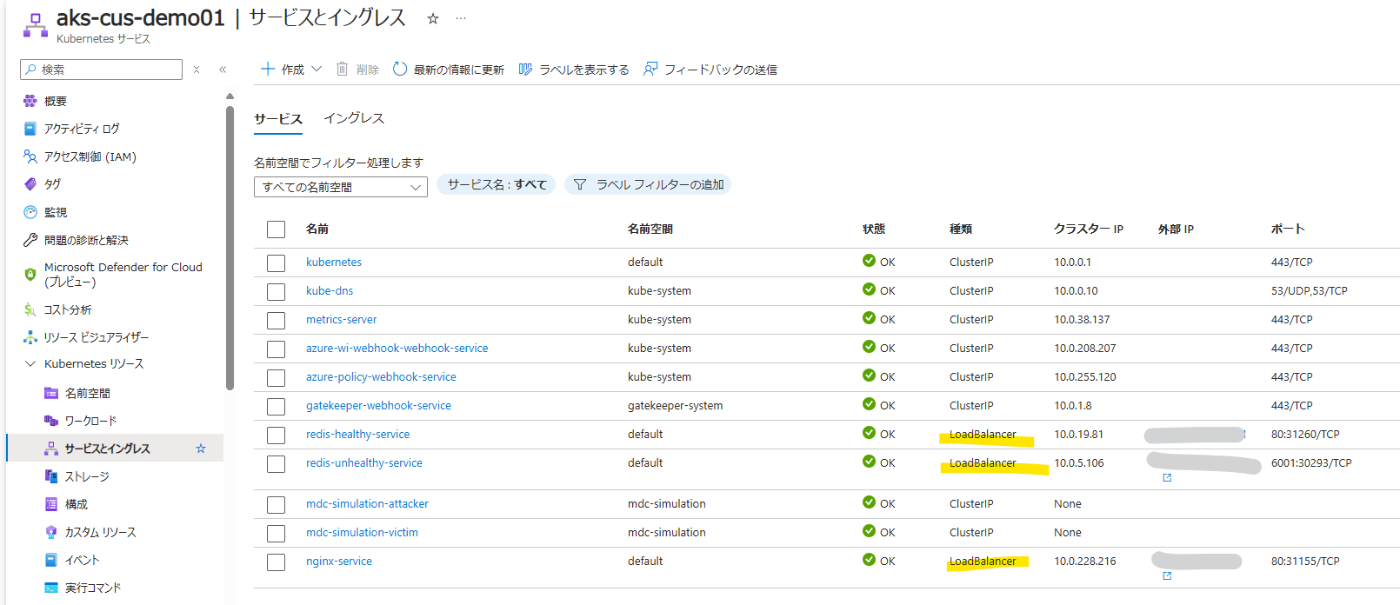Screen dimensions: 1400x605
Task: Click the pinned star on サービスとイングレス
Action: [200, 448]
